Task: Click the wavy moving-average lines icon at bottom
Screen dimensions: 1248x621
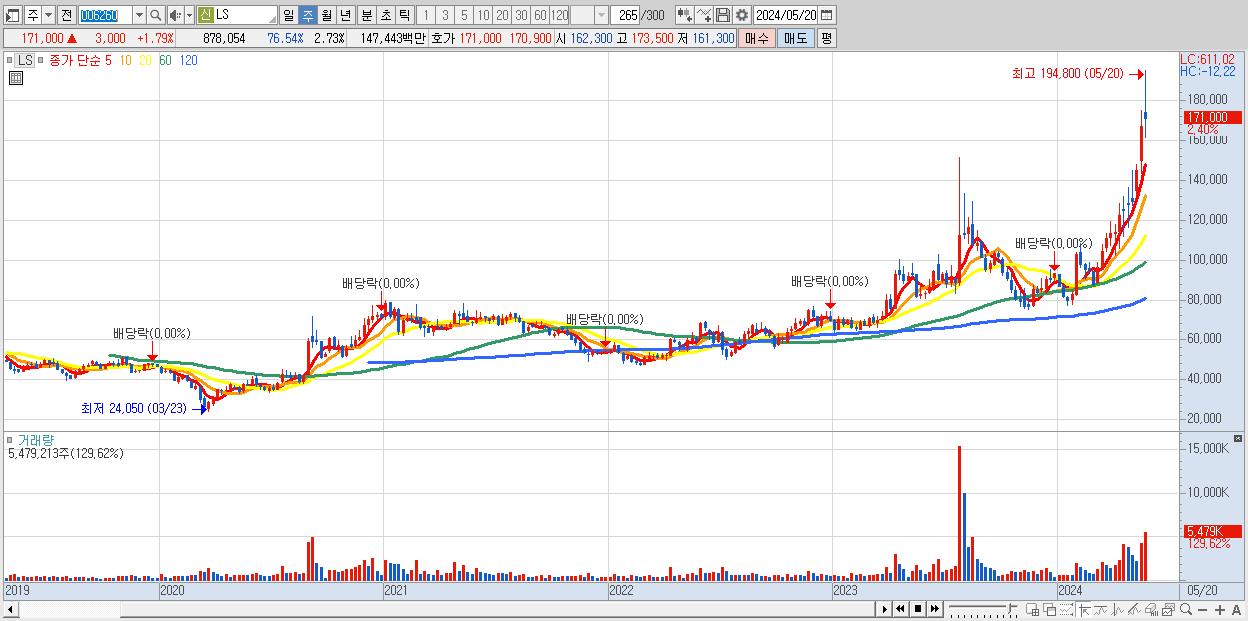Action: click(x=1101, y=609)
